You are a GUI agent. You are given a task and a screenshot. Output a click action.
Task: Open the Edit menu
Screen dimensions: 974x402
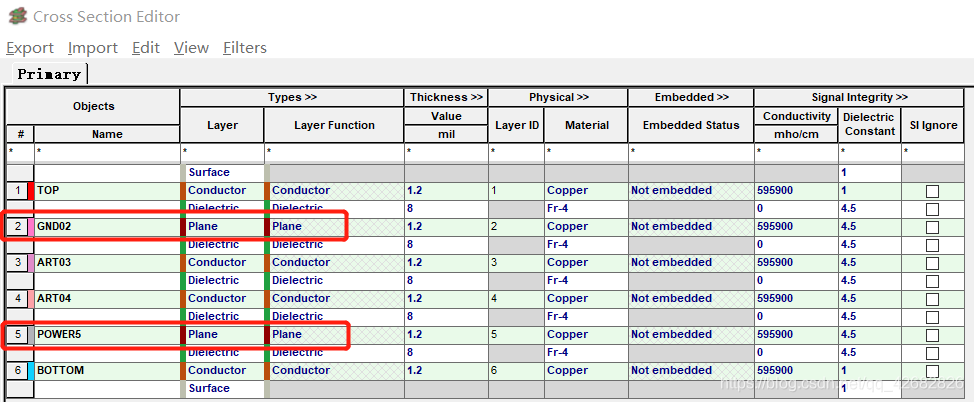click(x=146, y=48)
